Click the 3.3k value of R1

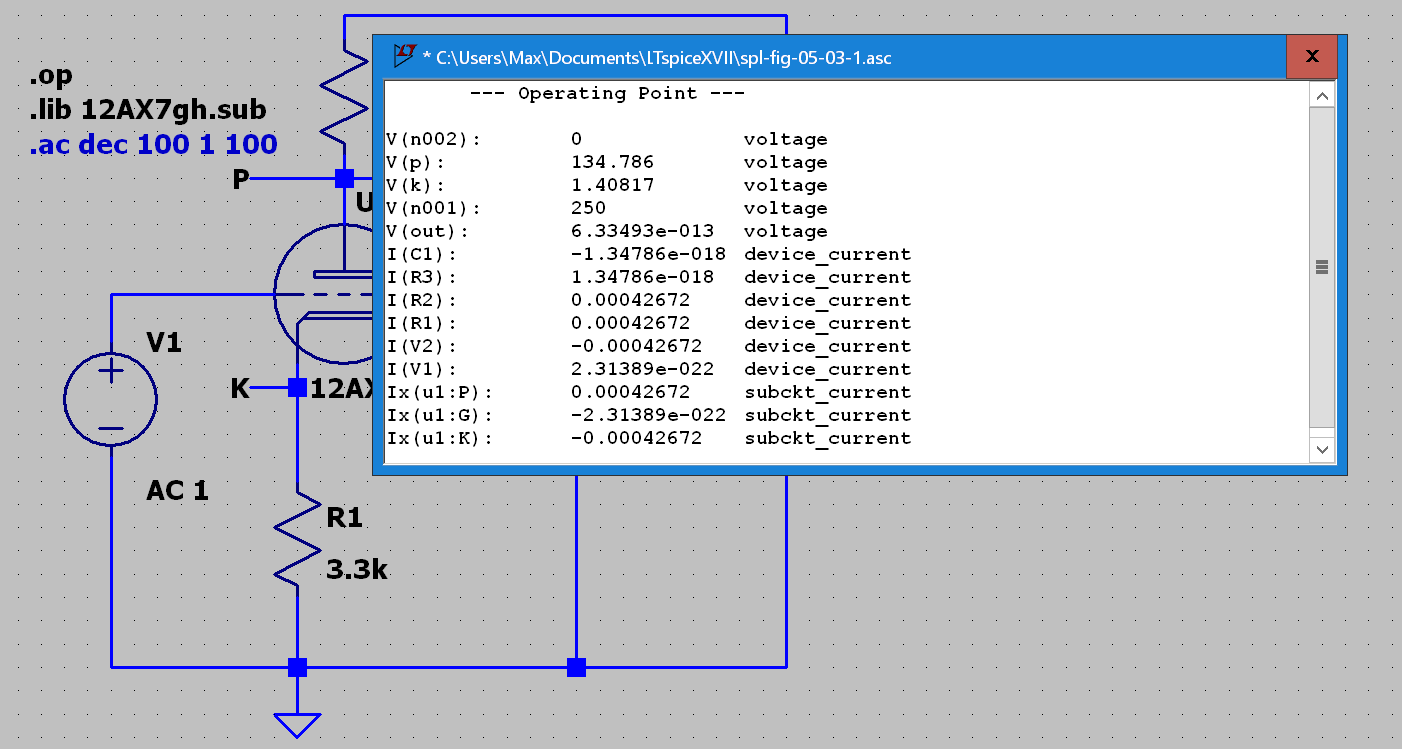pos(356,570)
